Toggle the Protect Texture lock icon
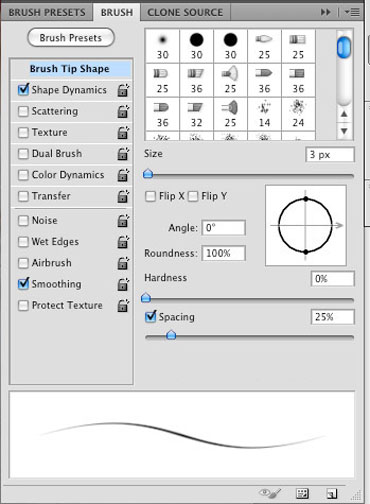 coord(123,306)
